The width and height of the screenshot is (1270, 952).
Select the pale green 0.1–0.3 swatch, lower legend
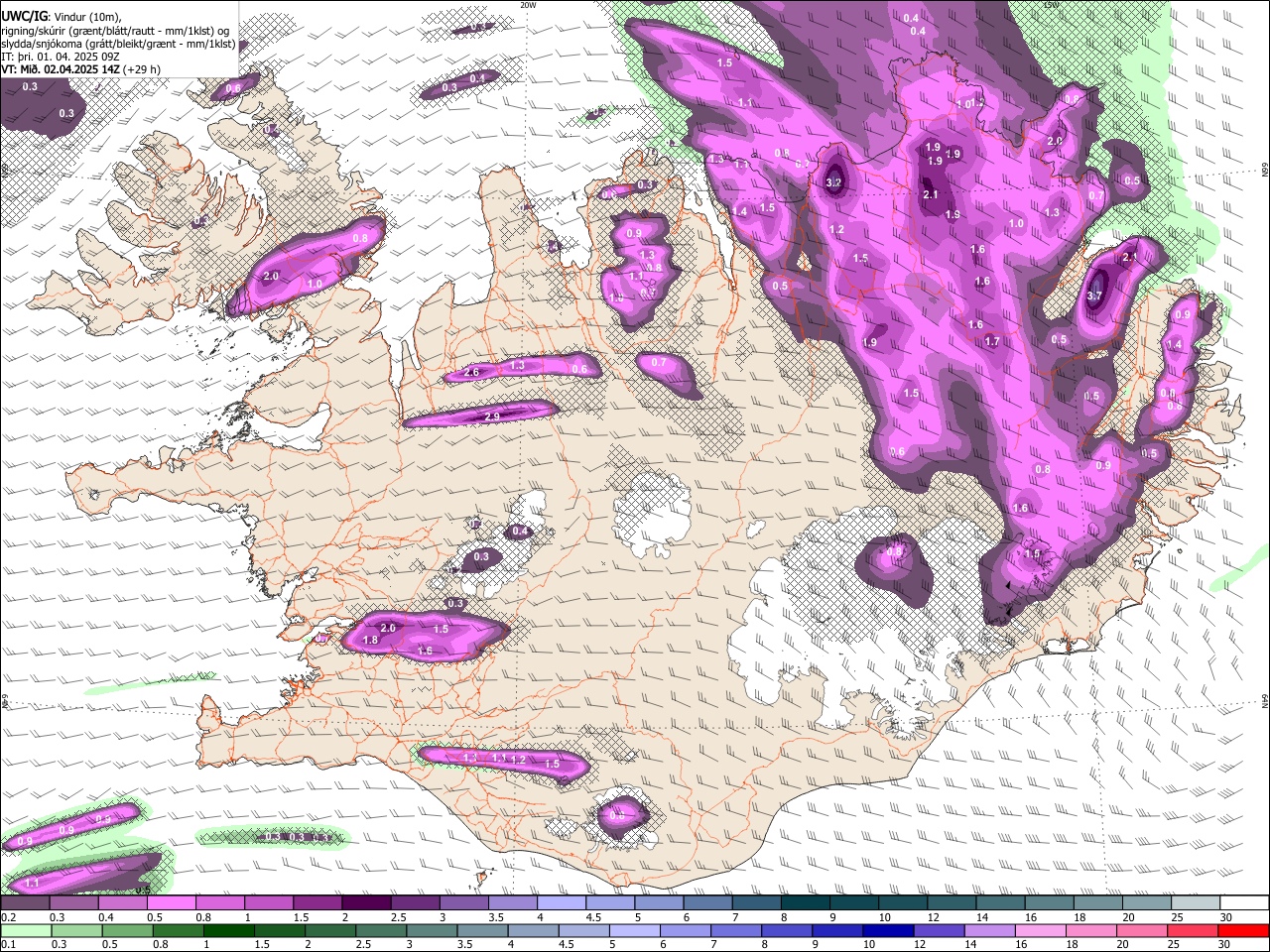[27, 930]
